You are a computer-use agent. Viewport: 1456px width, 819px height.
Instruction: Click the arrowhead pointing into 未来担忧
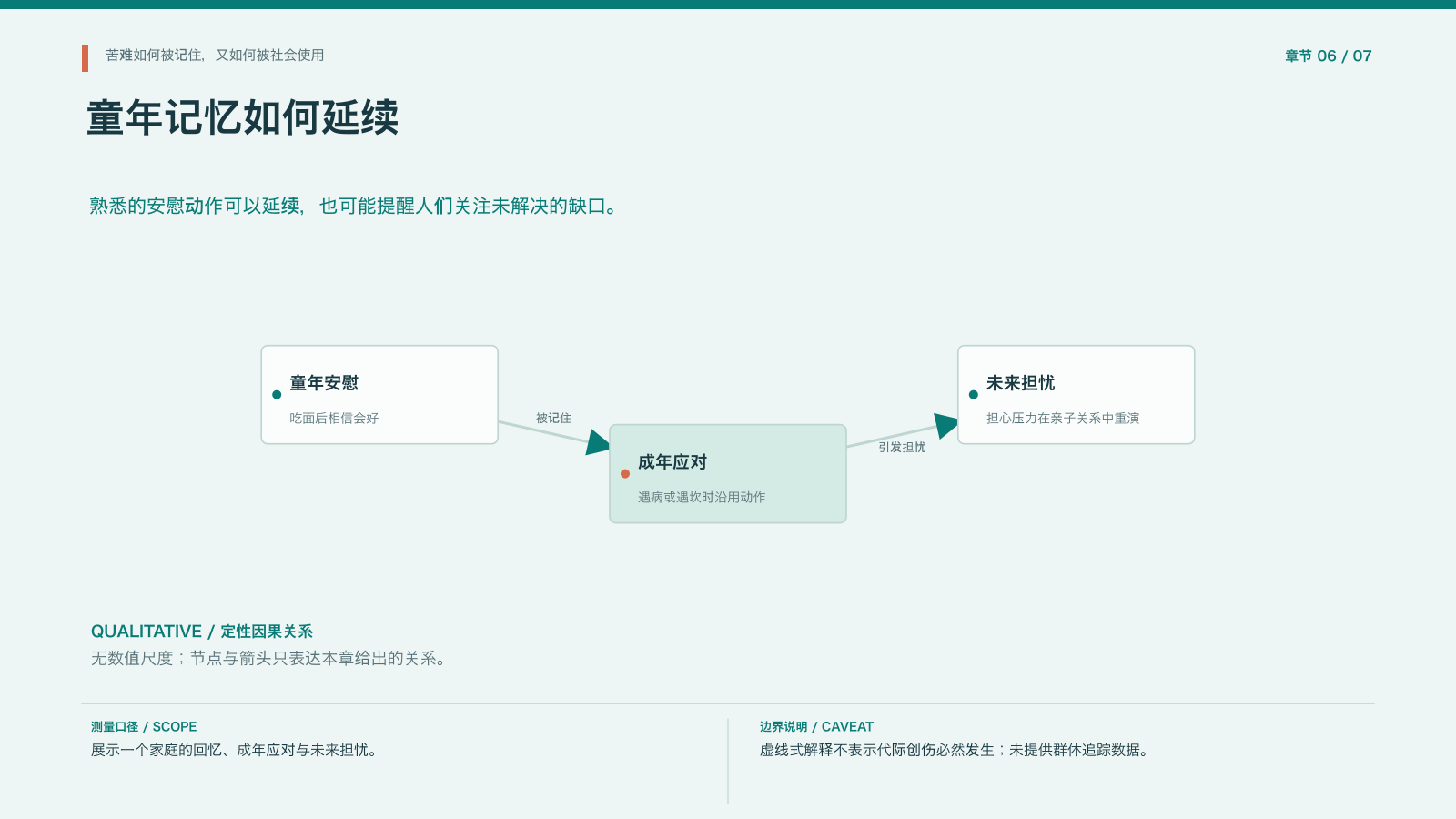click(x=946, y=426)
